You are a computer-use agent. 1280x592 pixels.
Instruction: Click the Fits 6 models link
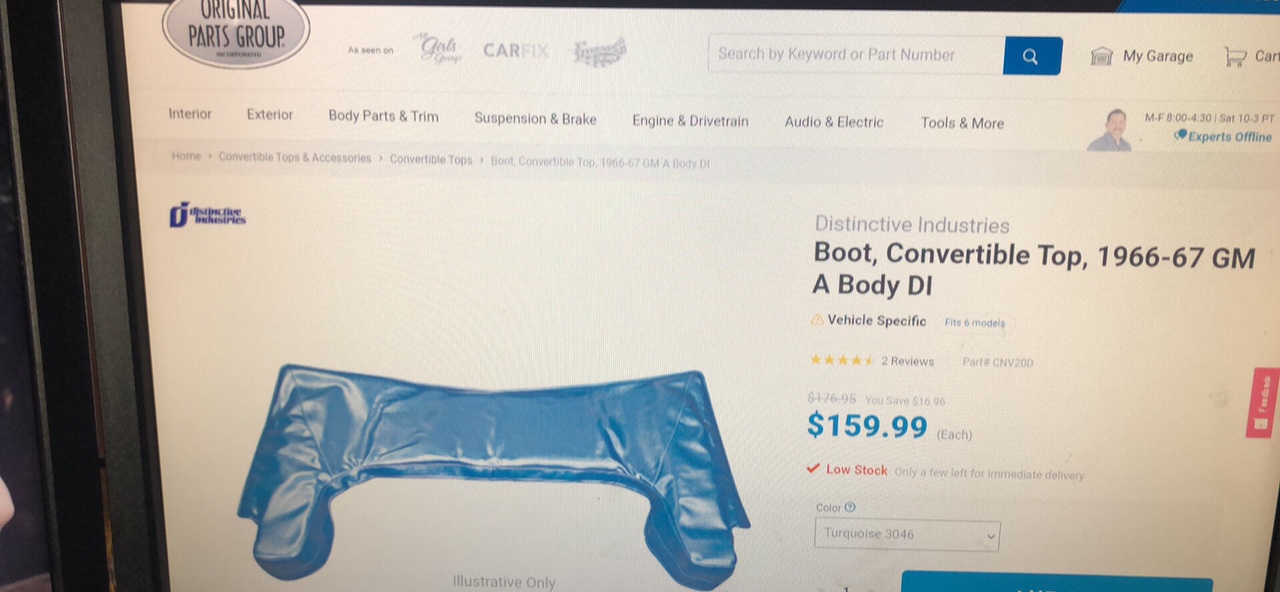(974, 323)
